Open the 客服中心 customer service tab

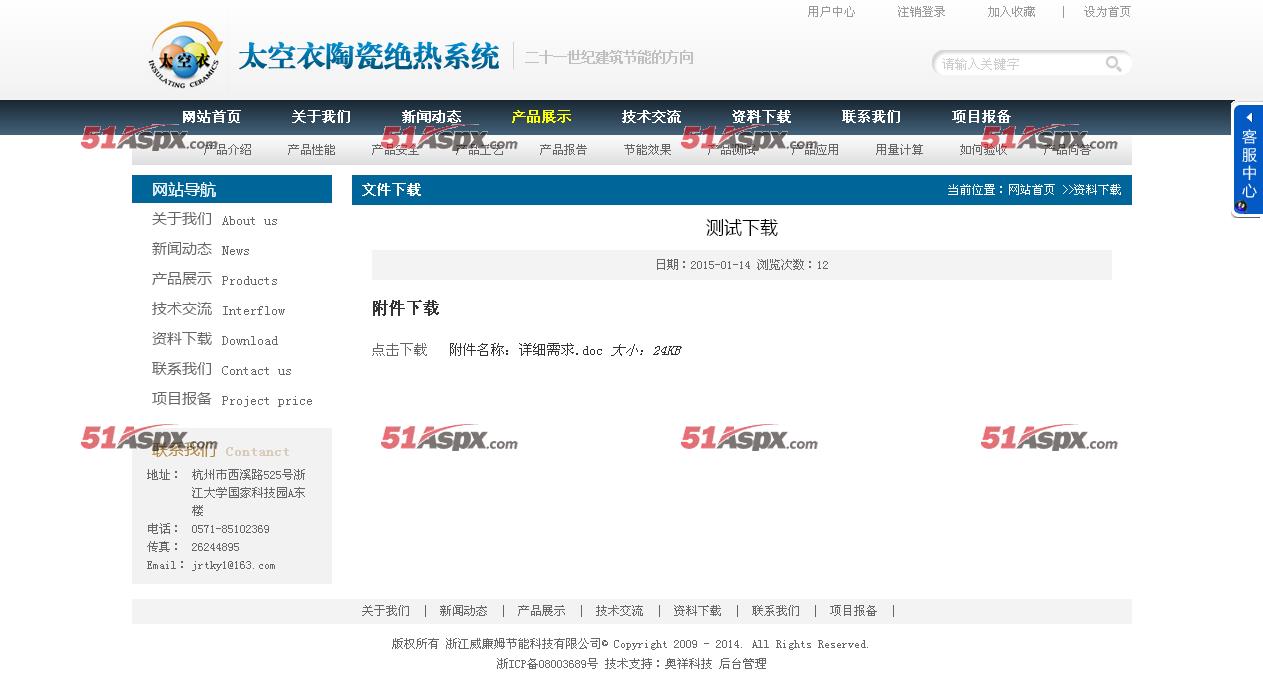tap(1248, 160)
